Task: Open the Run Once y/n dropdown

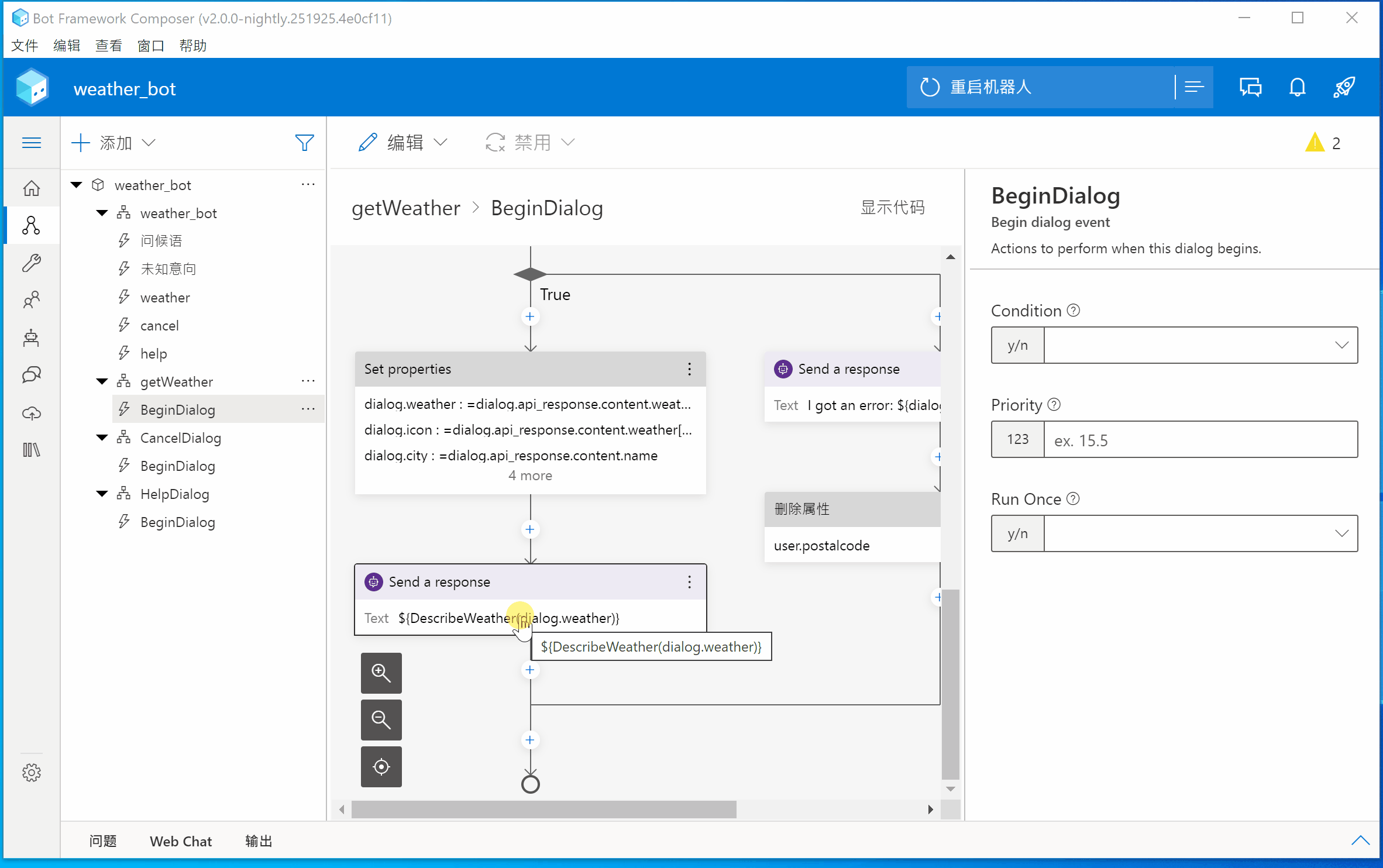Action: pos(1341,533)
